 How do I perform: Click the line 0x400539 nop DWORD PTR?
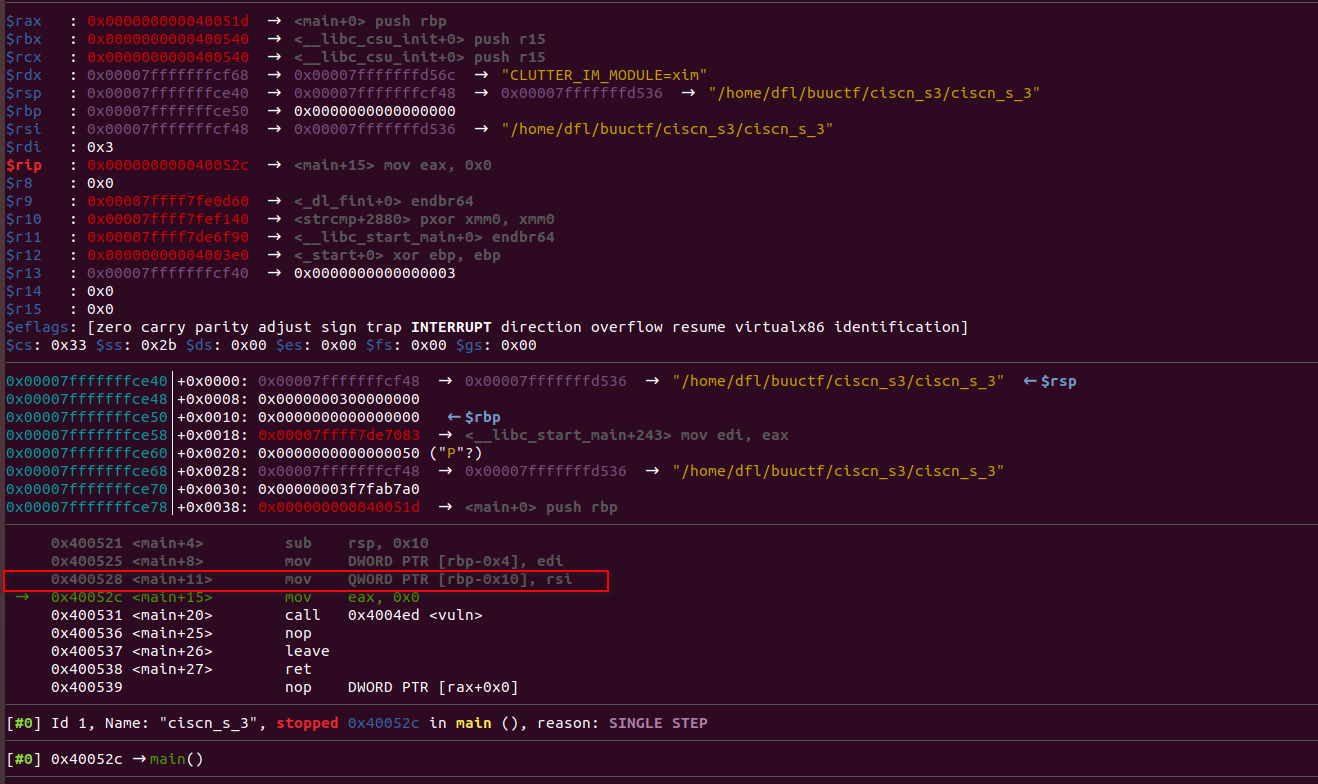point(285,687)
